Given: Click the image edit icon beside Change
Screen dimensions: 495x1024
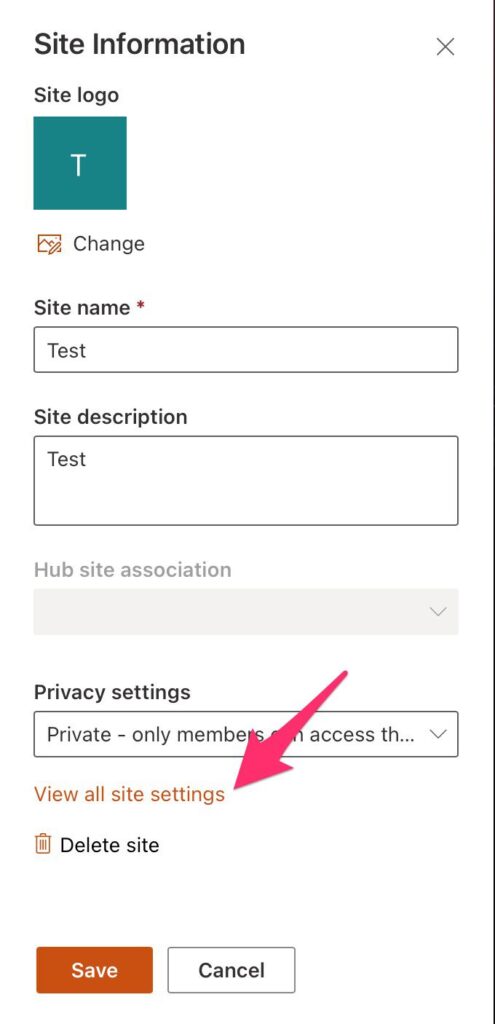Looking at the screenshot, I should (x=49, y=244).
